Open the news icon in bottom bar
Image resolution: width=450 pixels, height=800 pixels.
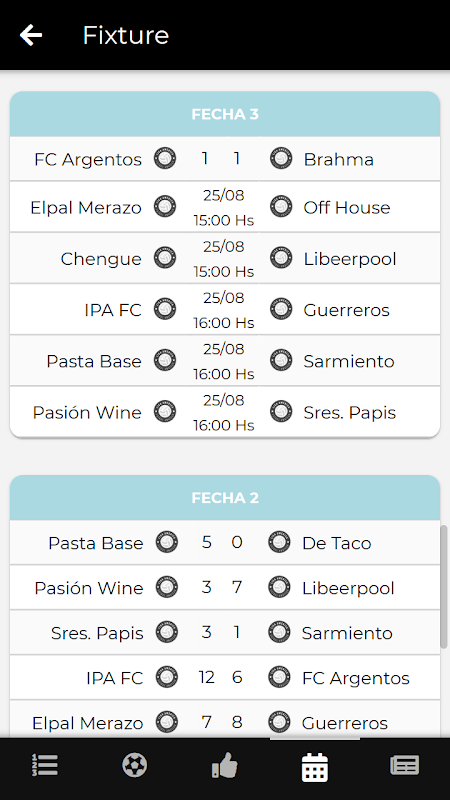pyautogui.click(x=405, y=765)
